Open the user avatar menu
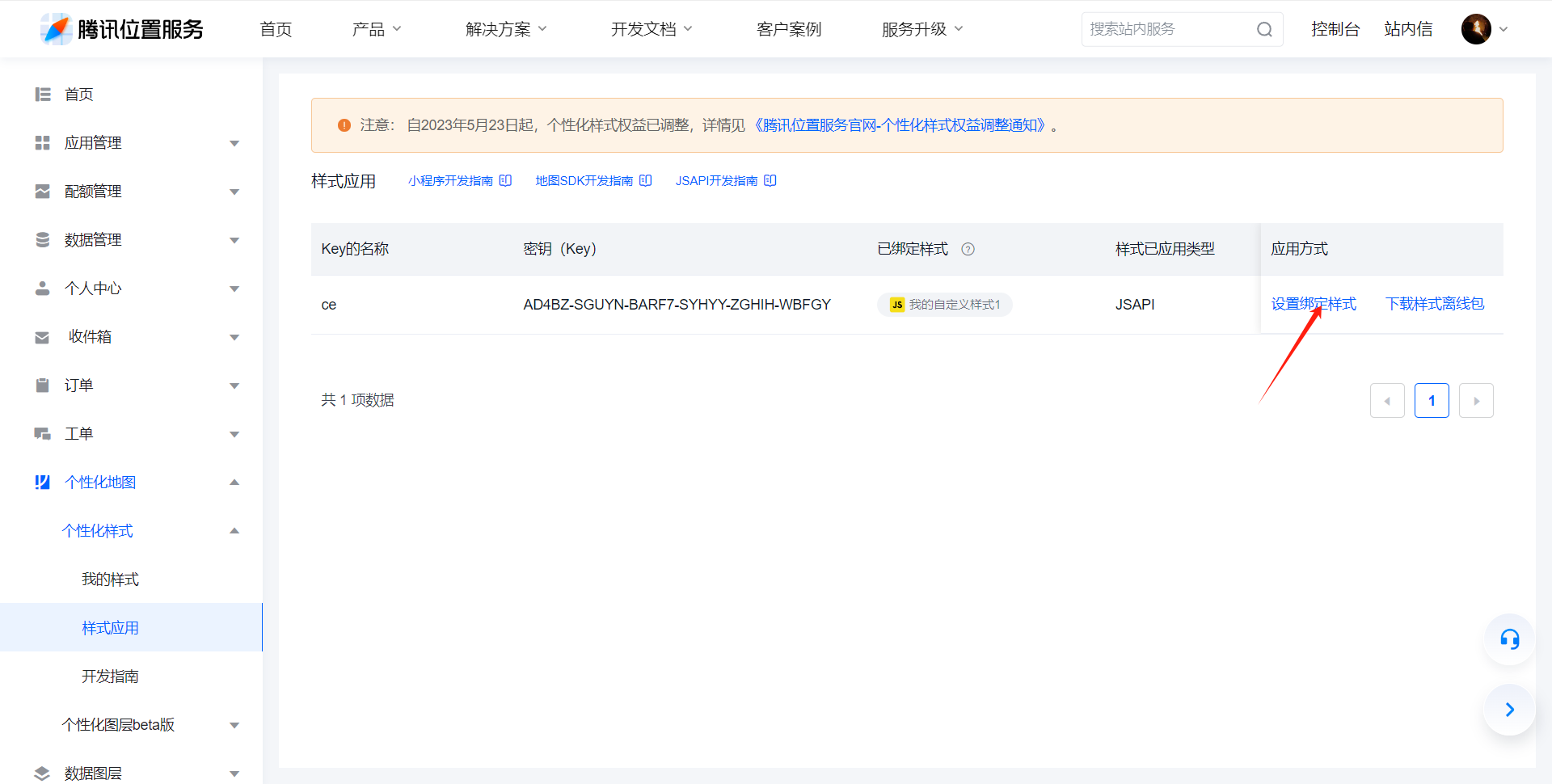Viewport: 1552px width, 784px height. pyautogui.click(x=1485, y=29)
